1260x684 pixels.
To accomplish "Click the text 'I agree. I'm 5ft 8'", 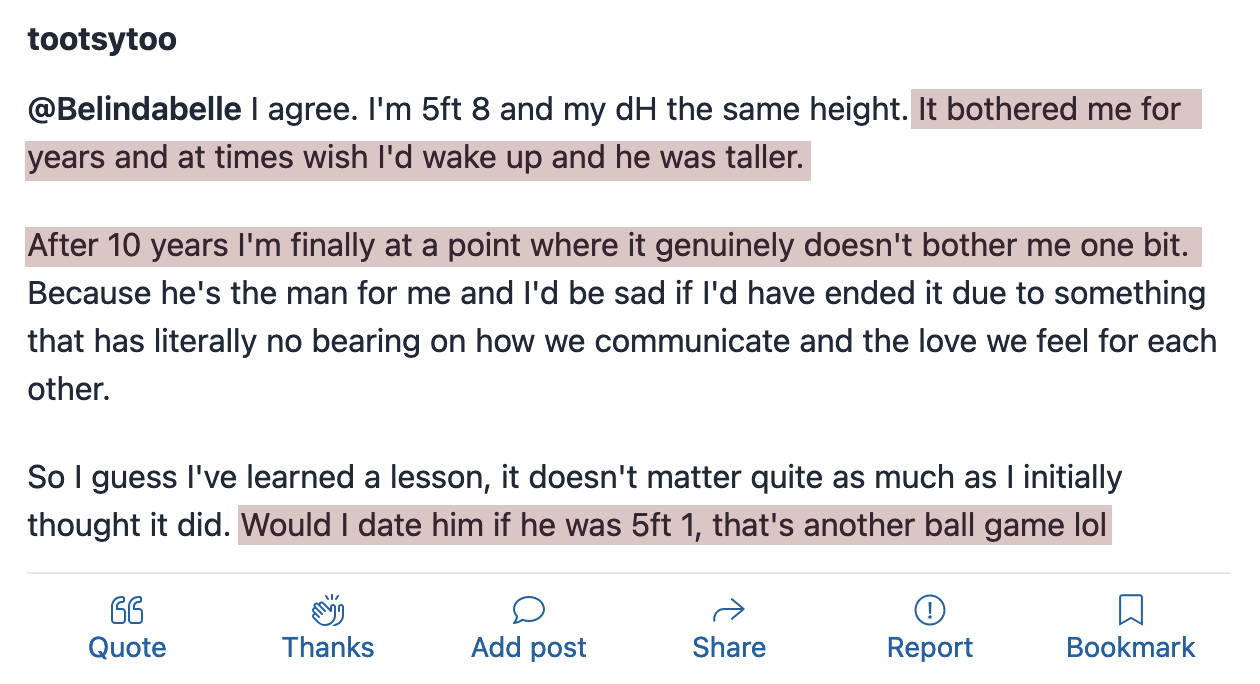I will [x=369, y=108].
